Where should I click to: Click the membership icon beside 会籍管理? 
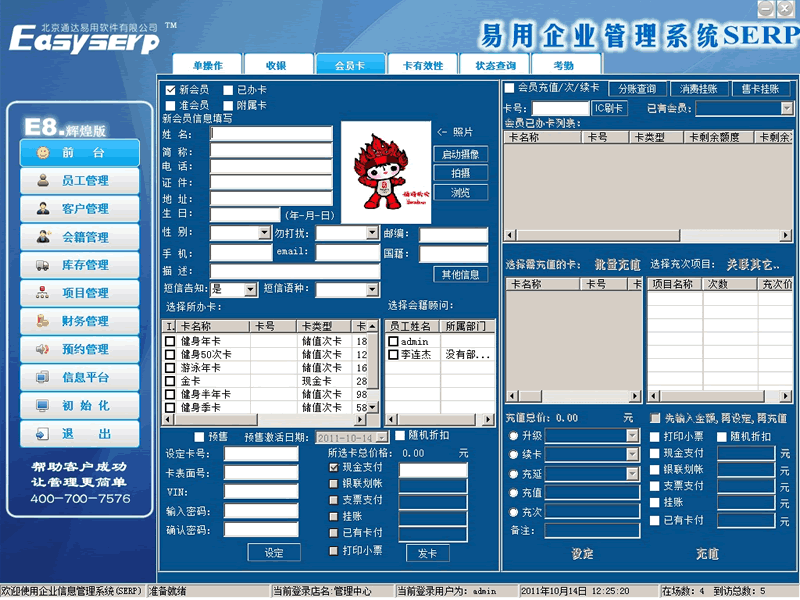[x=43, y=237]
